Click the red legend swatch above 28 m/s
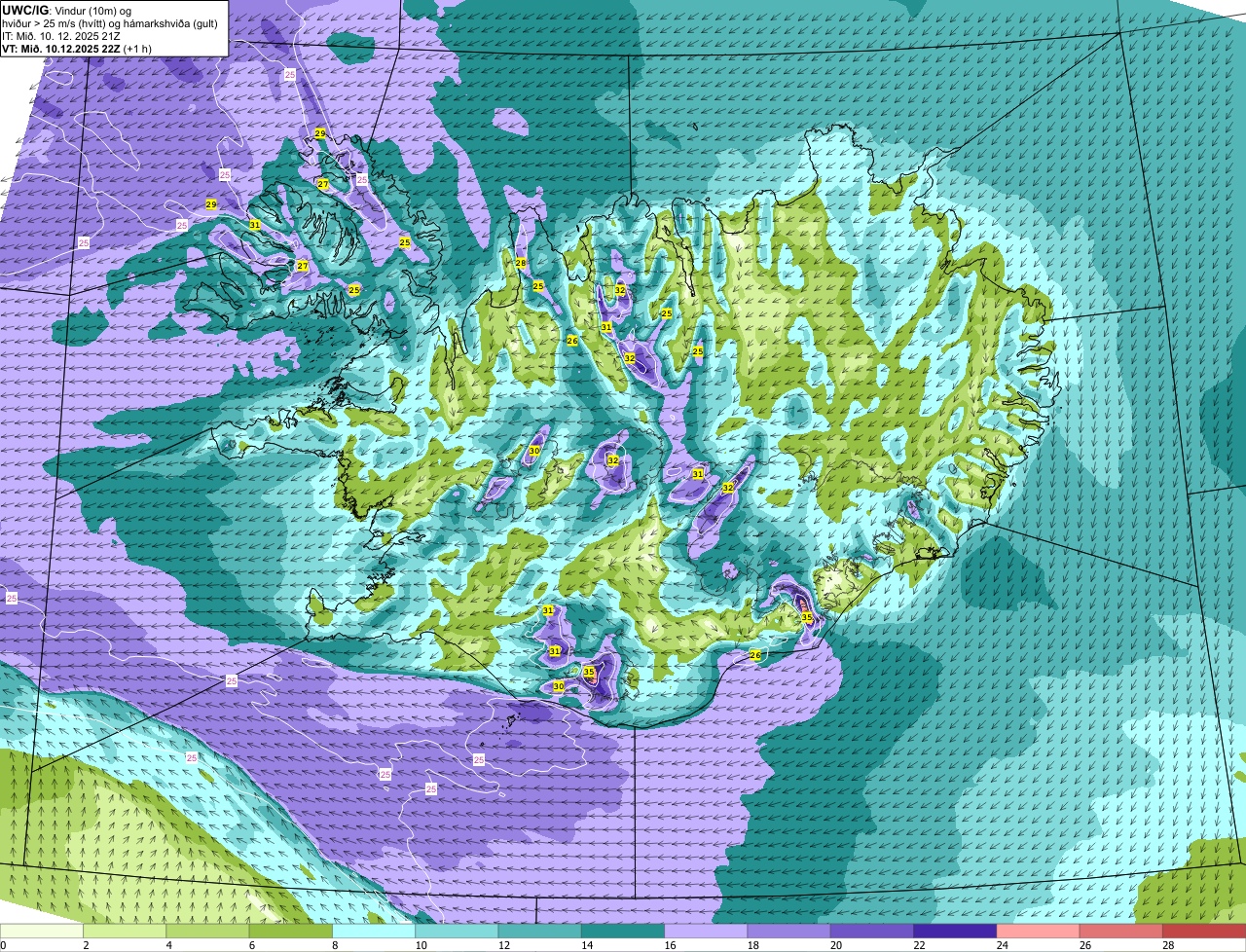 click(x=1205, y=932)
